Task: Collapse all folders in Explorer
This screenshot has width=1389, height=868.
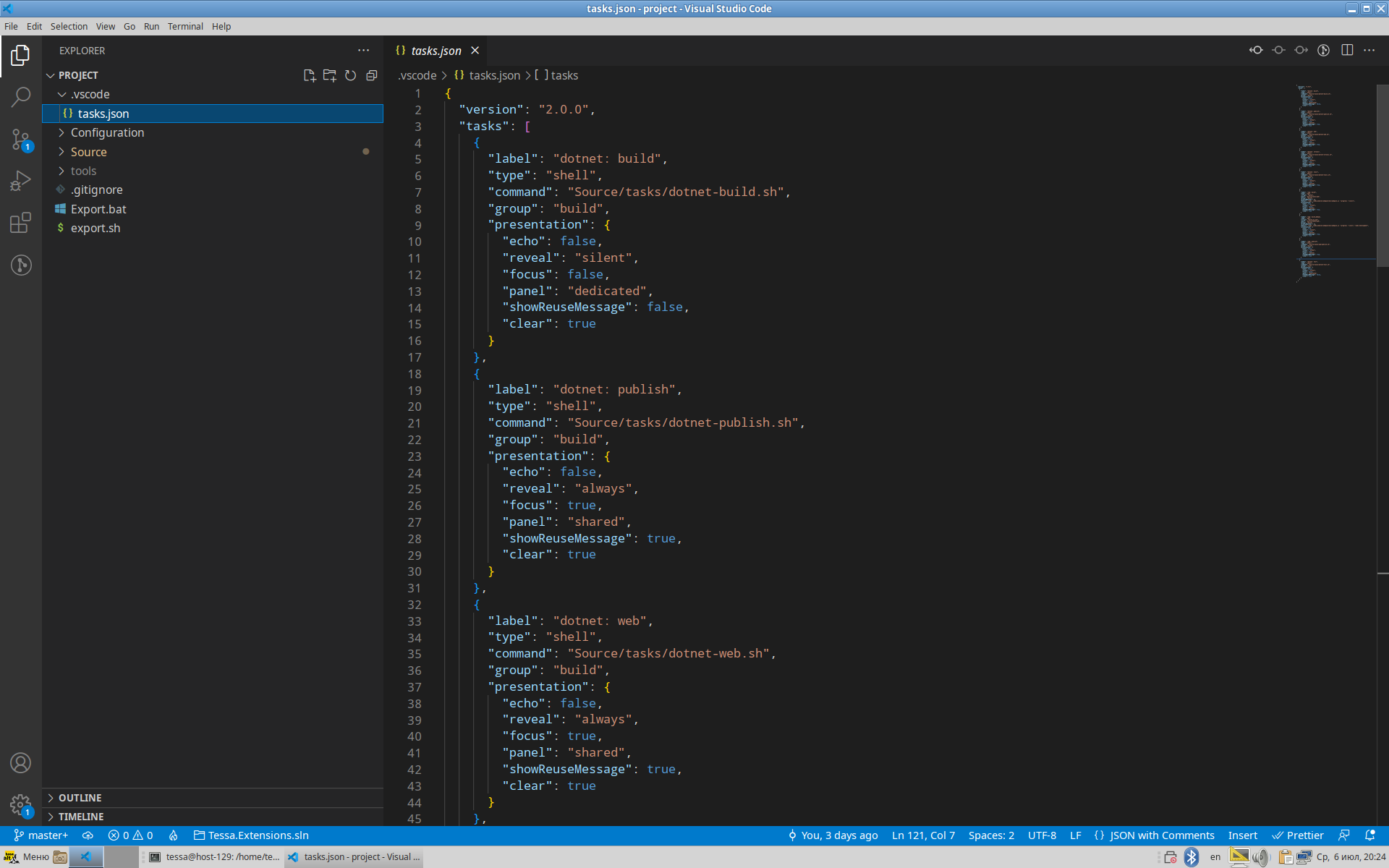Action: pos(372,75)
